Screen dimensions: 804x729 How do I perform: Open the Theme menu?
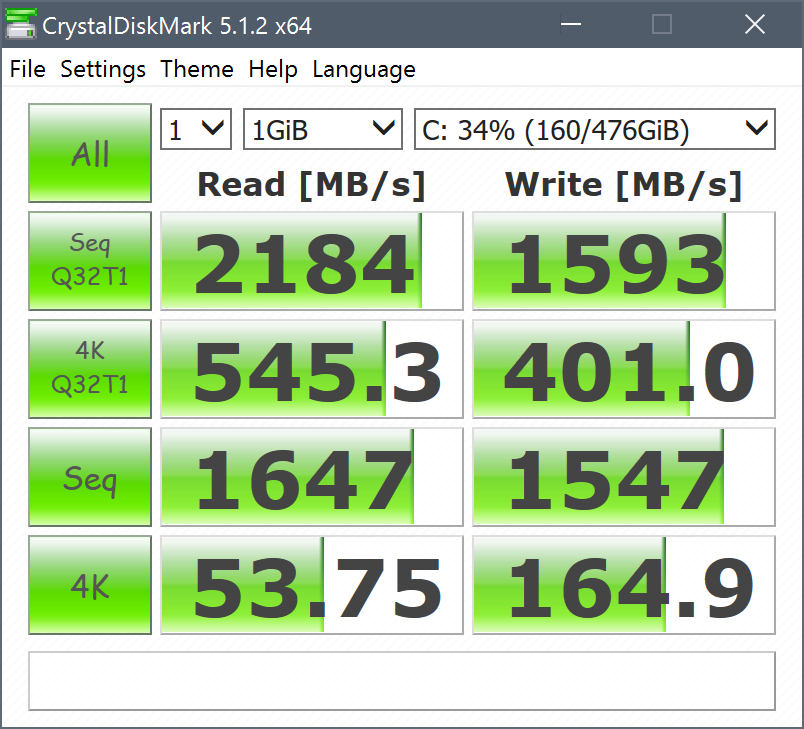[197, 69]
